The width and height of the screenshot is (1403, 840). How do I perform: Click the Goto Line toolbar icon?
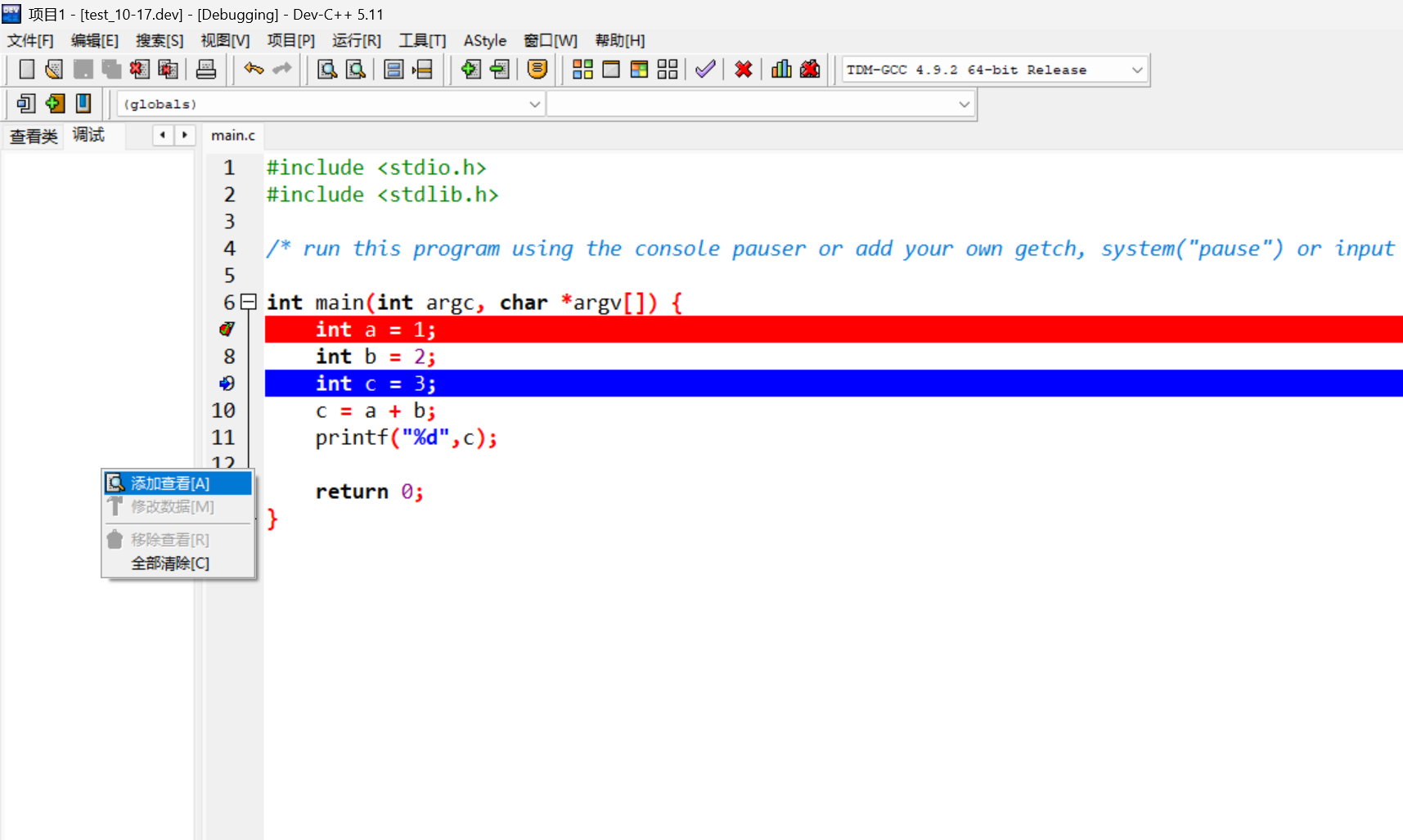(x=422, y=70)
